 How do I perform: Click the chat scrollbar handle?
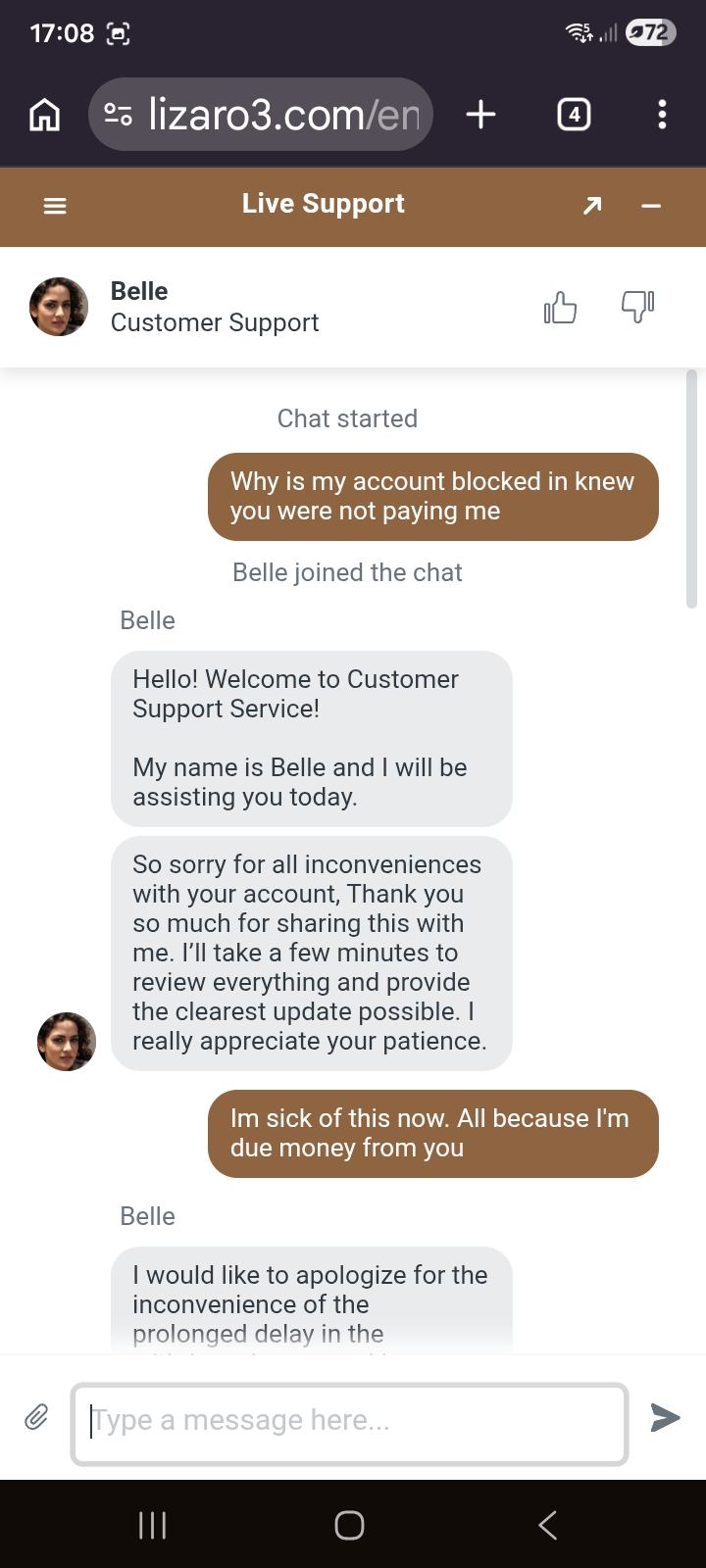pyautogui.click(x=691, y=489)
